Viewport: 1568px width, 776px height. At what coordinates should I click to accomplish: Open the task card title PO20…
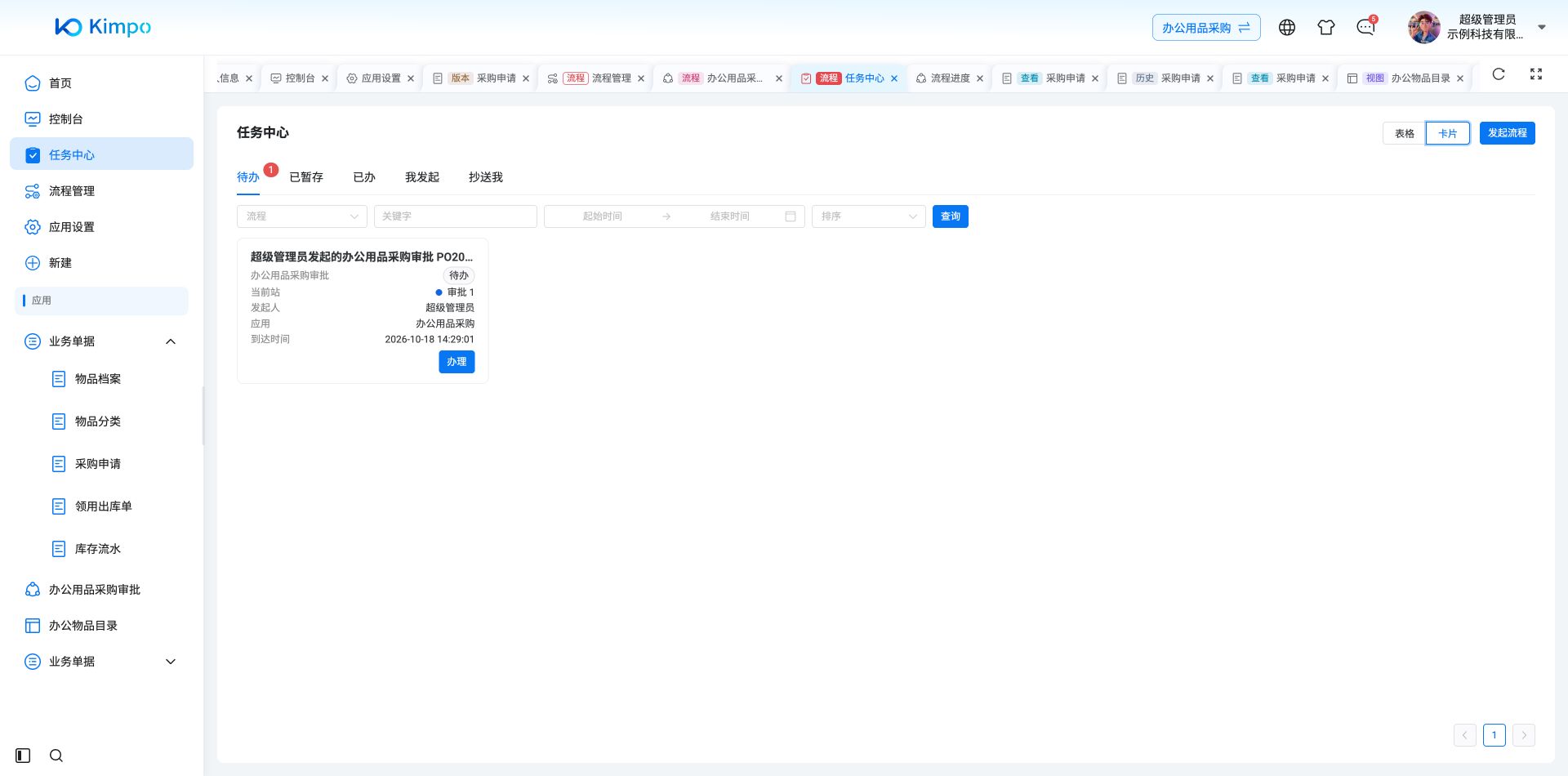362,256
